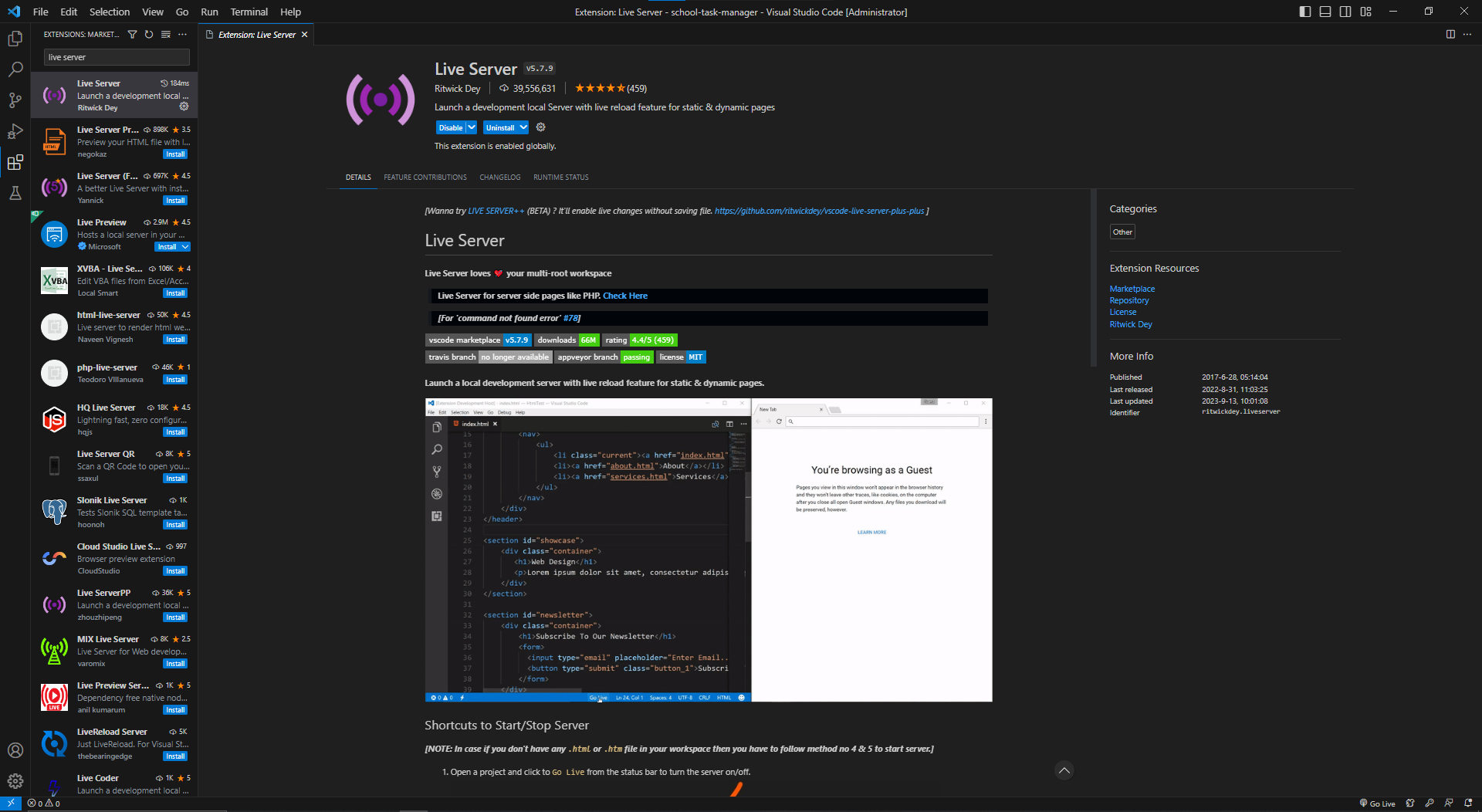Open the License resource link
The width and height of the screenshot is (1482, 812).
pos(1123,312)
